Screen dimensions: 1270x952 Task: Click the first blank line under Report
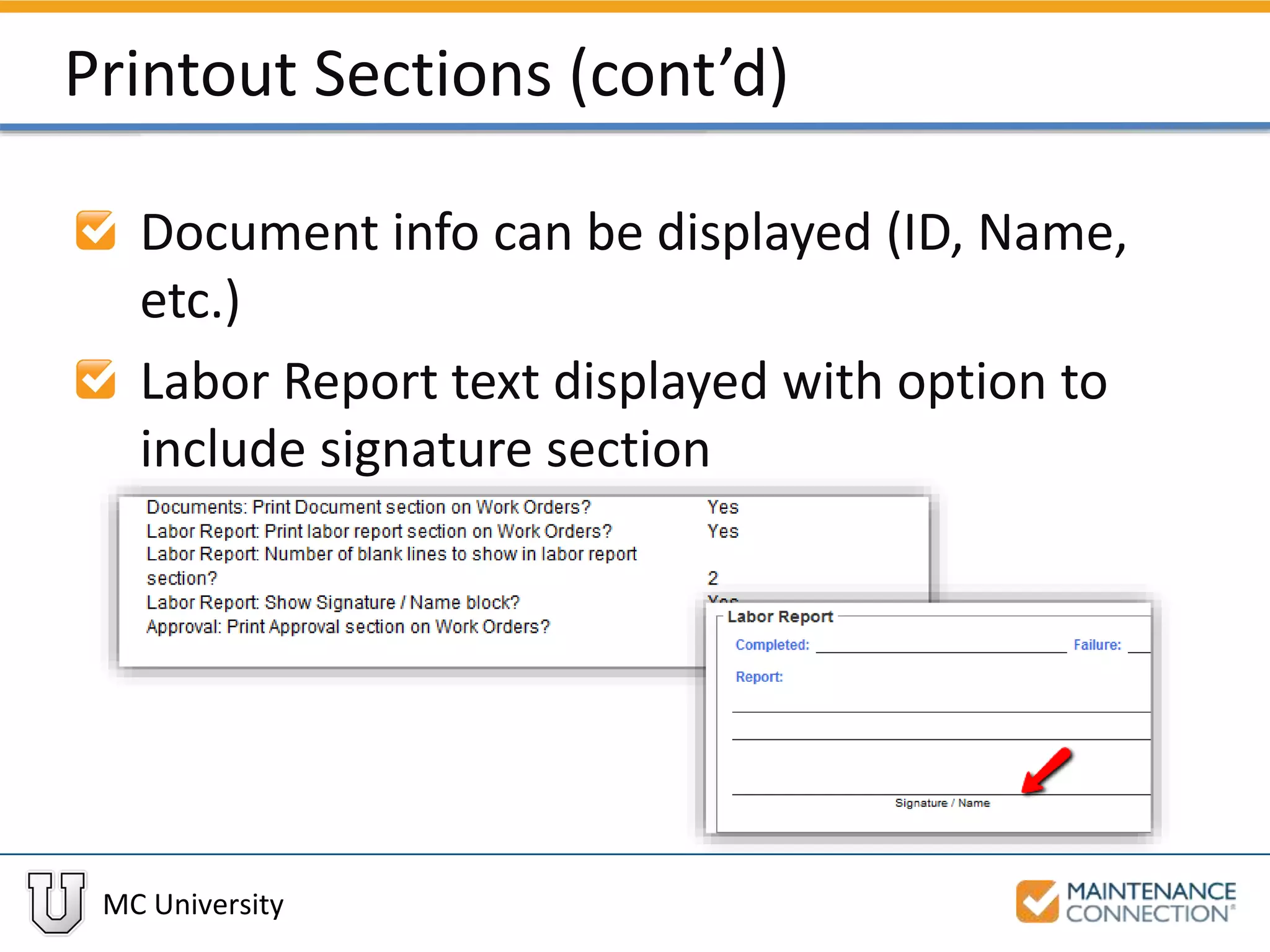coord(941,712)
